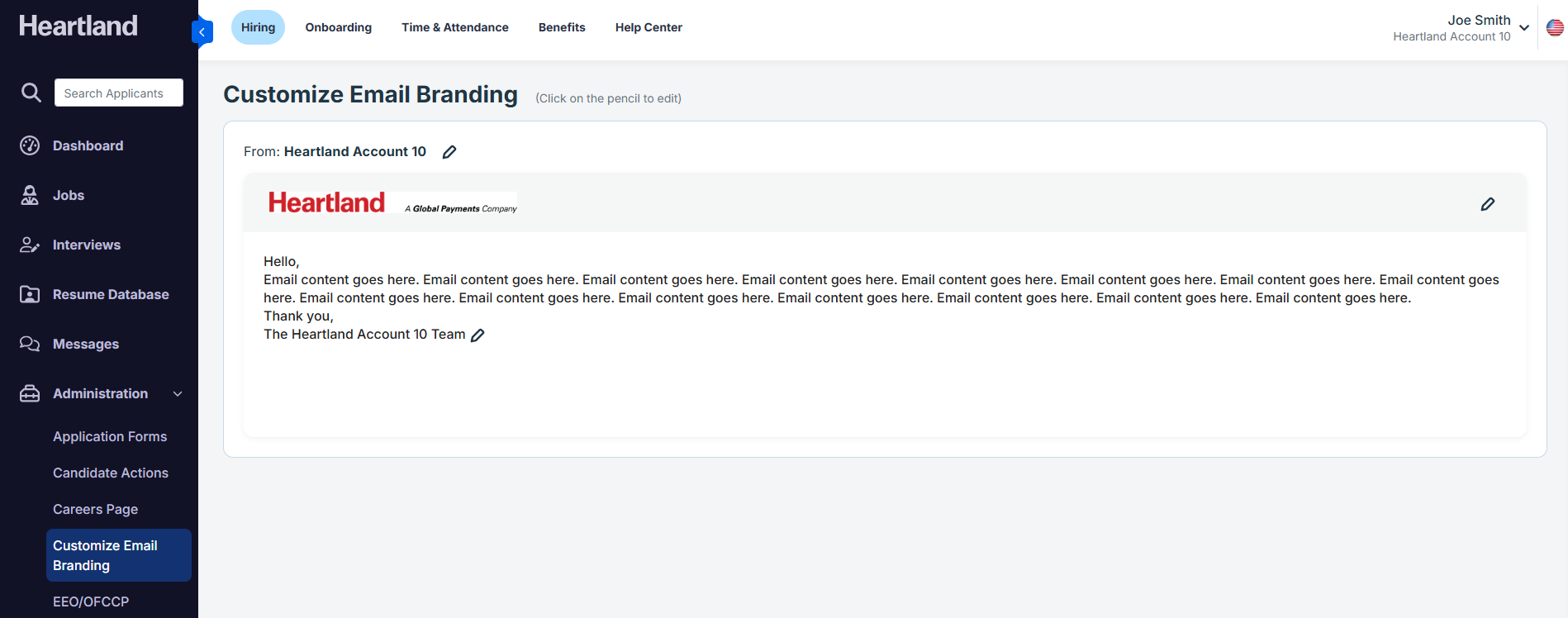
Task: Click the Interviews person-pencil icon
Action: 30,245
